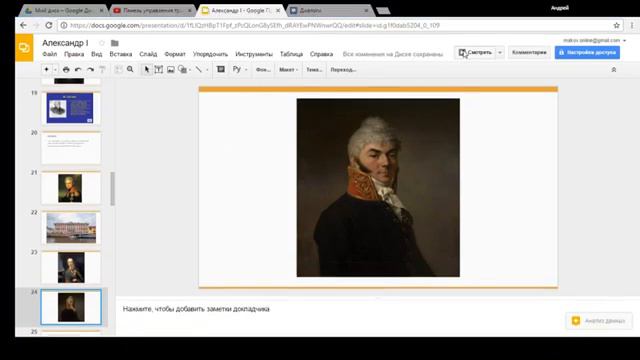Select slide 23 thumbnail

pyautogui.click(x=71, y=267)
